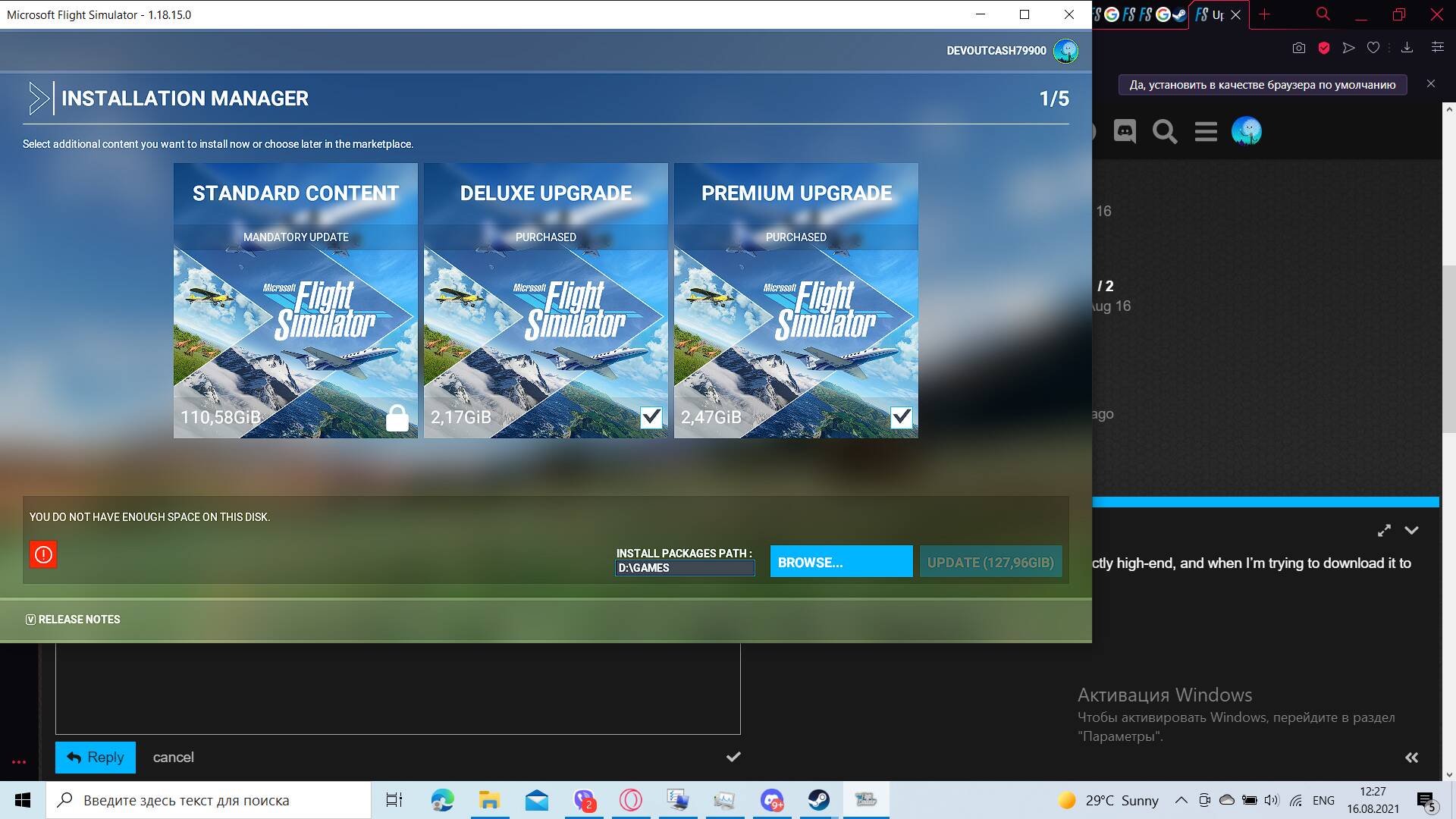Click the DEVOUTCASH79900 profile avatar
Image resolution: width=1456 pixels, height=819 pixels.
click(1065, 51)
